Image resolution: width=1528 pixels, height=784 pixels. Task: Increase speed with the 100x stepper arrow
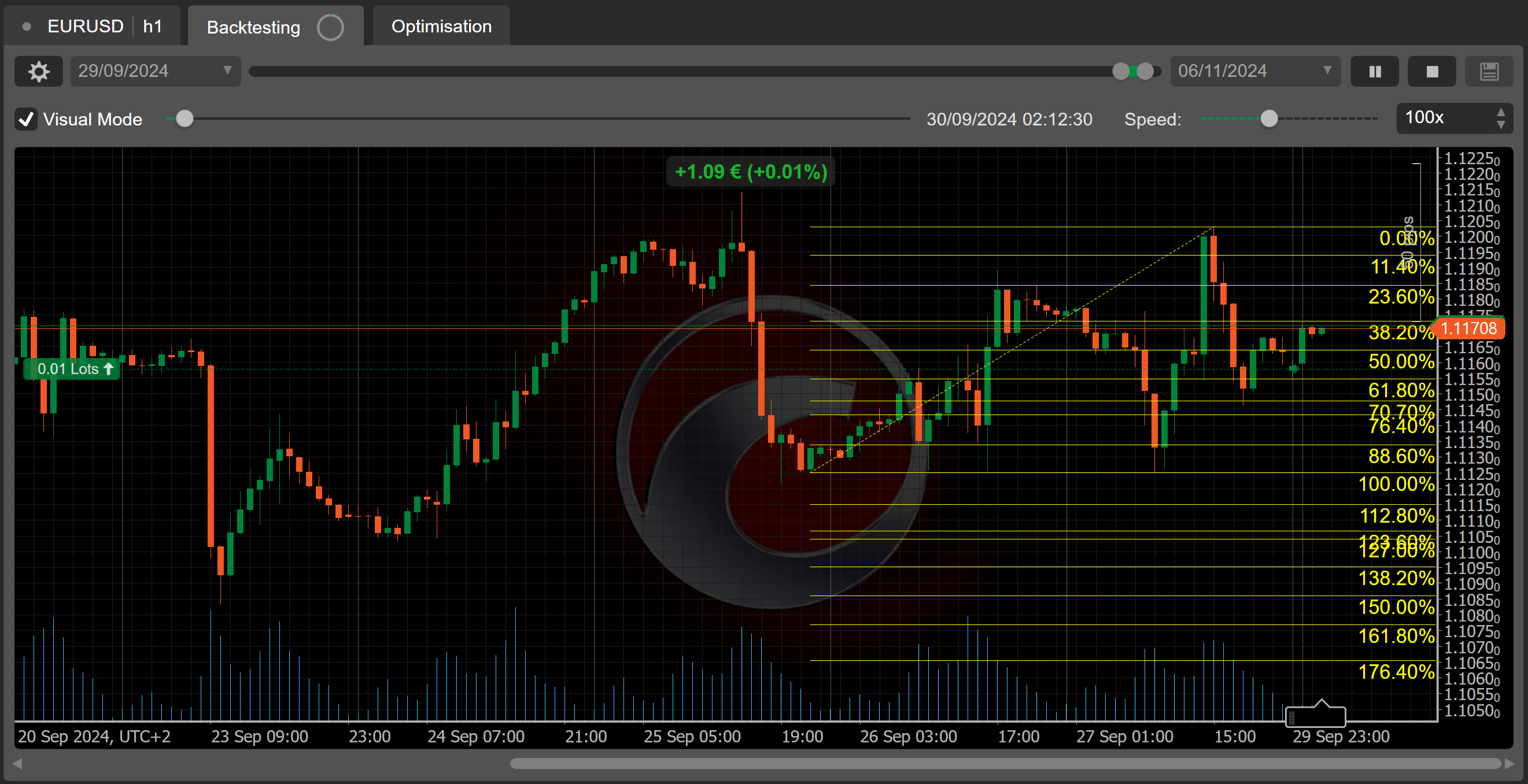[x=1501, y=112]
